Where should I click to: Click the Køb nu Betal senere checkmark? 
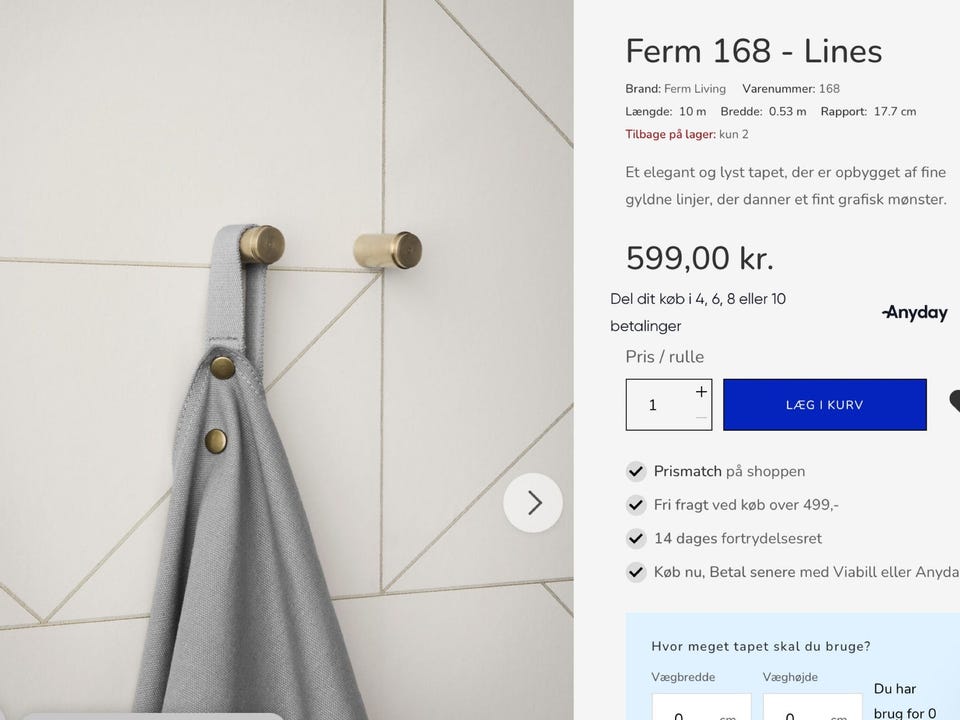[x=636, y=572]
